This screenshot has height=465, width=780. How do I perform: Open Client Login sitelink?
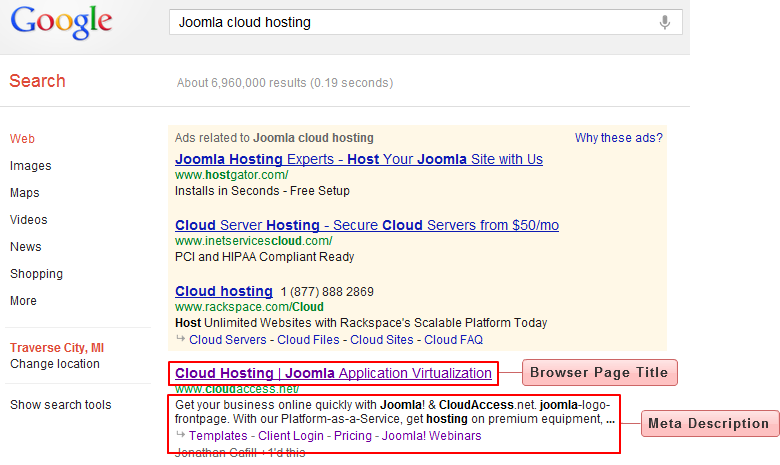291,436
